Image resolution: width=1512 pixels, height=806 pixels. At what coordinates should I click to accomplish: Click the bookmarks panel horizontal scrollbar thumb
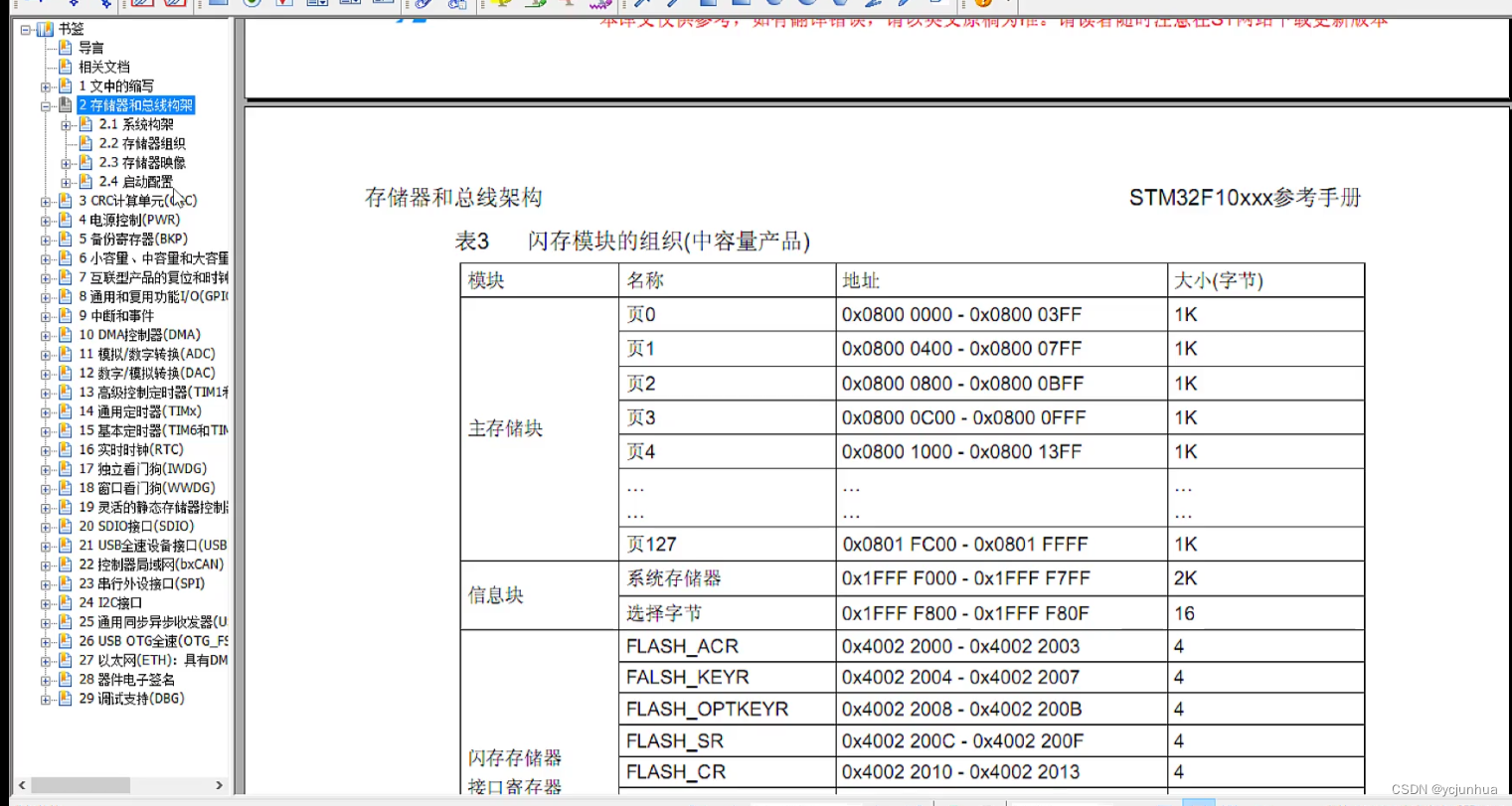[x=81, y=785]
